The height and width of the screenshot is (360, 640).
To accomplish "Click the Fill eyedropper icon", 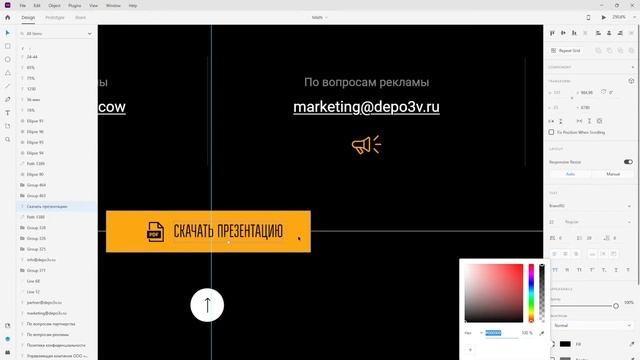I will (x=631, y=344).
